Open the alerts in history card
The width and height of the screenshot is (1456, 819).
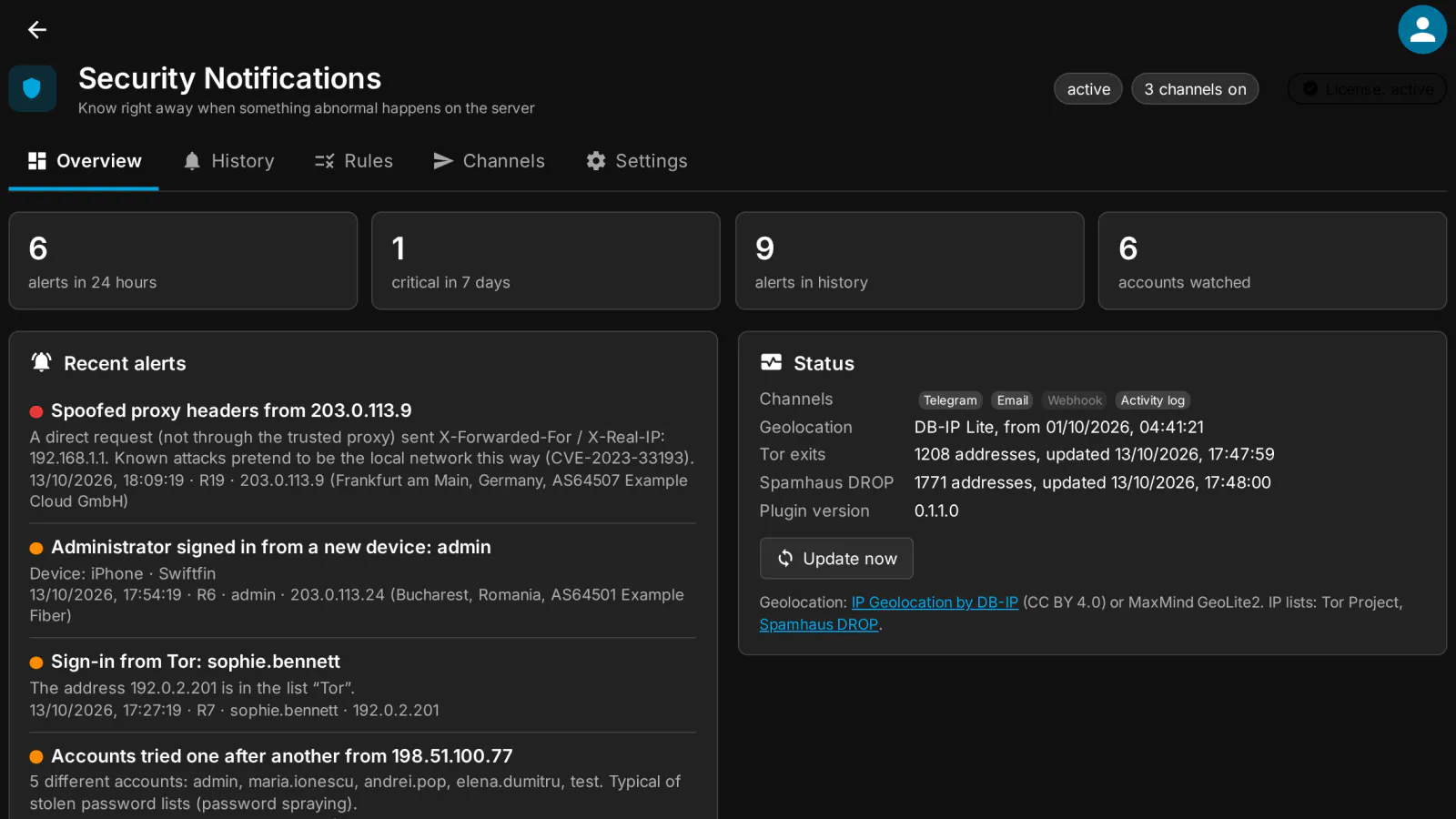click(x=909, y=261)
